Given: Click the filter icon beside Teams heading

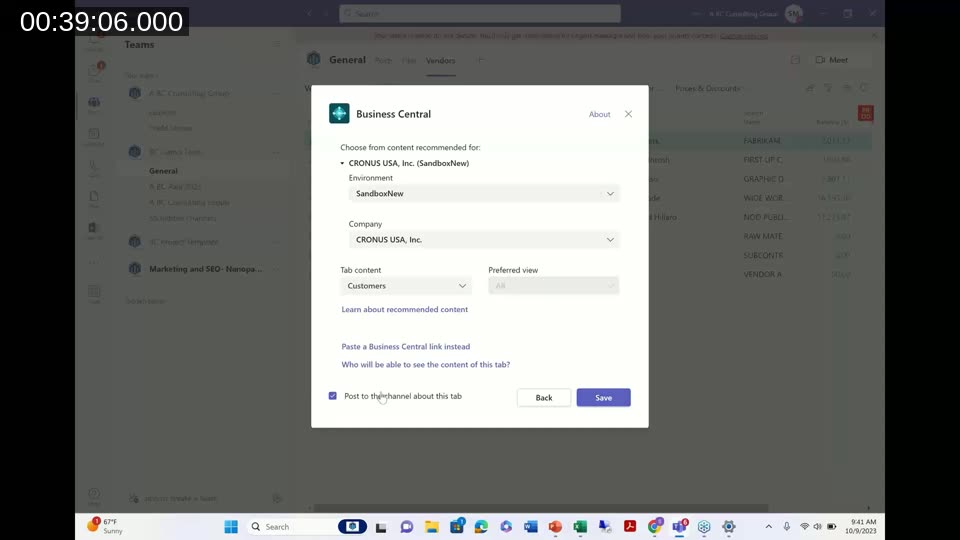Looking at the screenshot, I should click(x=276, y=45).
